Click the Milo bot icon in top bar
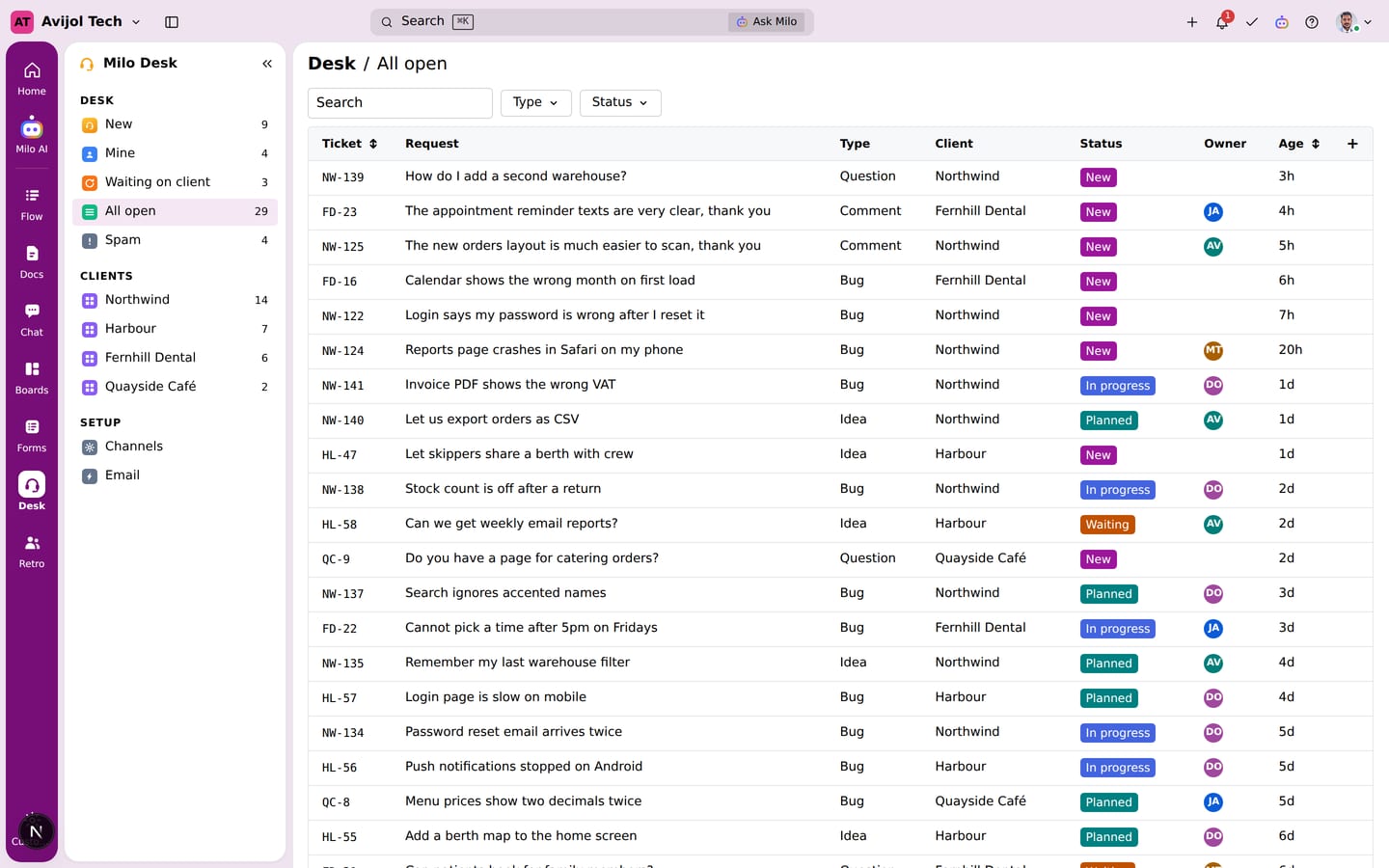1389x868 pixels. click(x=1282, y=22)
